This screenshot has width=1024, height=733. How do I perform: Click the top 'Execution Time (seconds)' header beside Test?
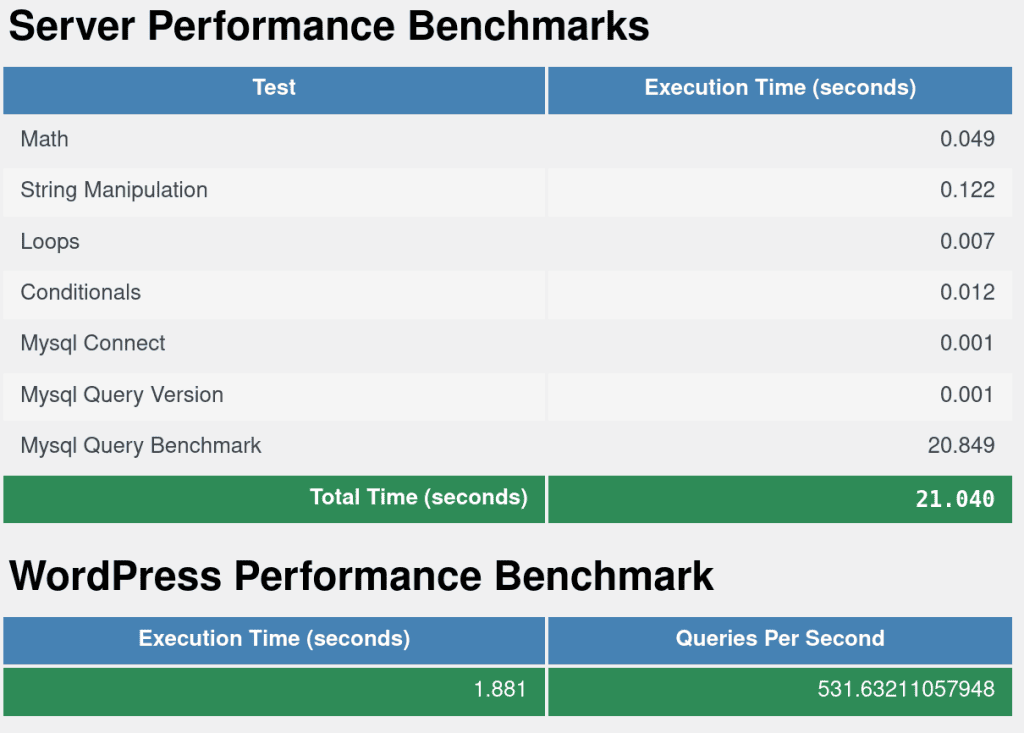click(x=780, y=88)
